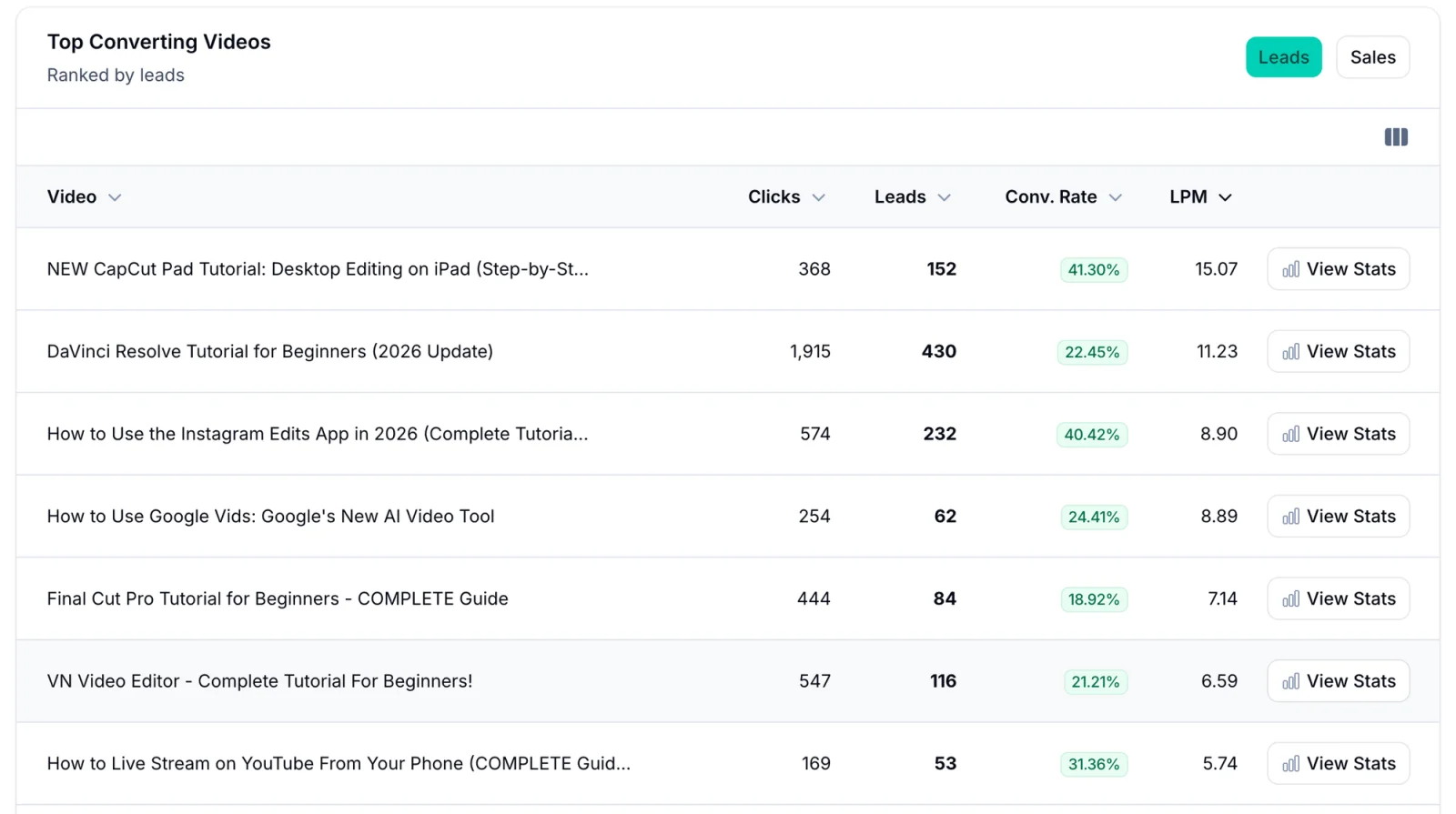Switch to the Sales tab

(1372, 57)
